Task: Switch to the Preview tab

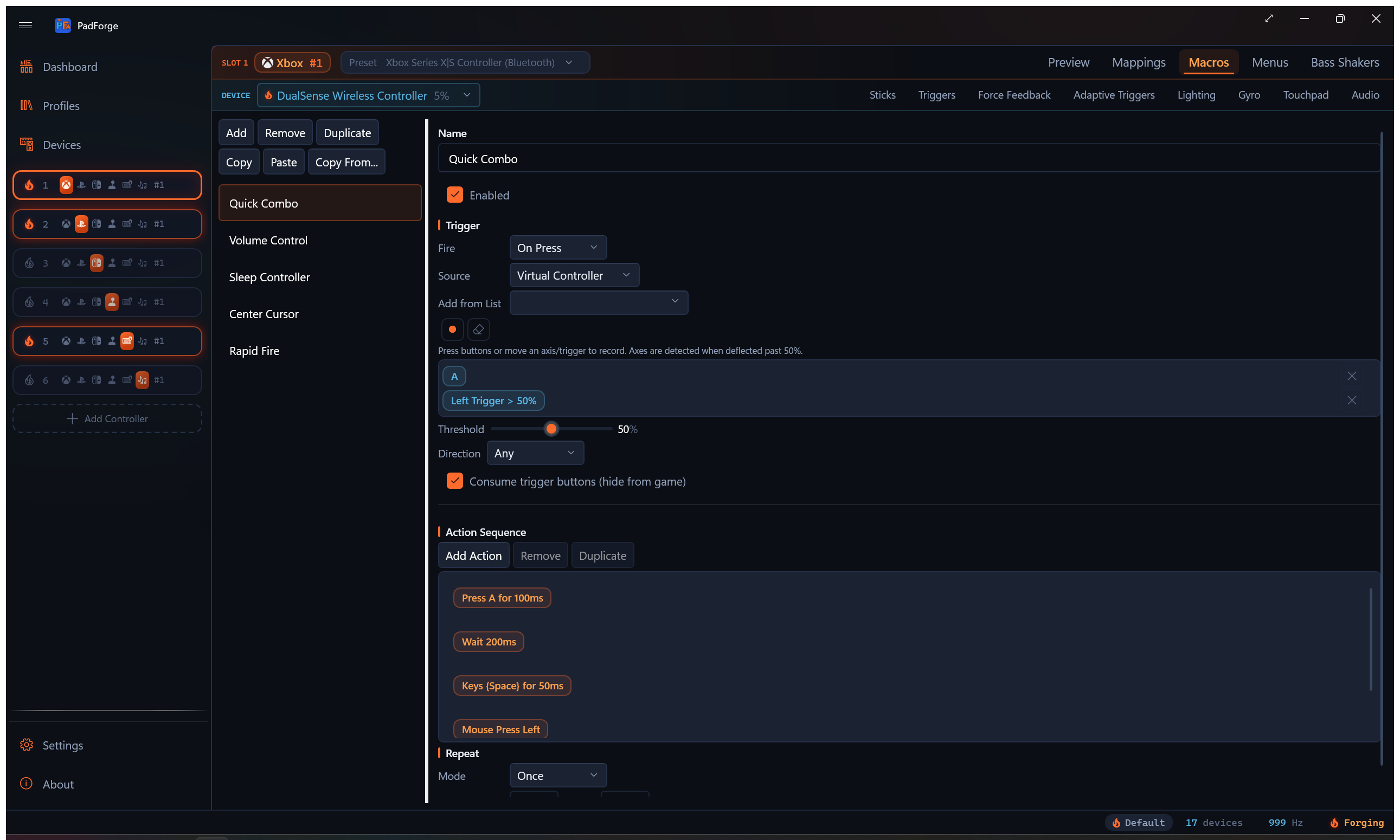Action: 1068,62
